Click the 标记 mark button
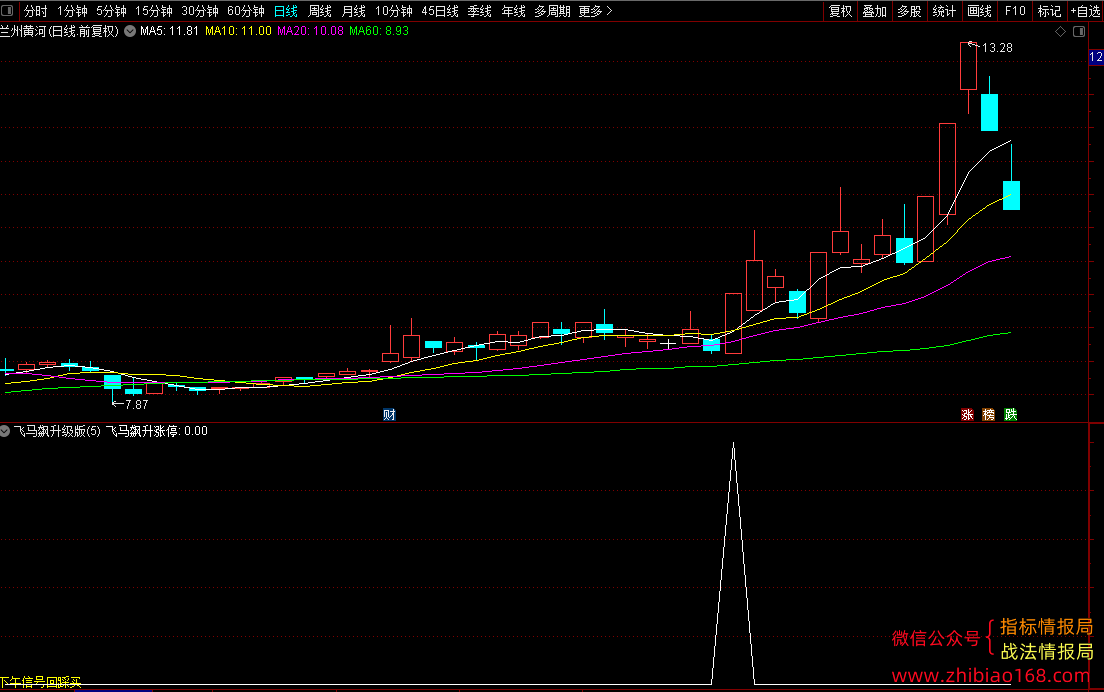Screen dimensions: 1104x692 click(1049, 11)
